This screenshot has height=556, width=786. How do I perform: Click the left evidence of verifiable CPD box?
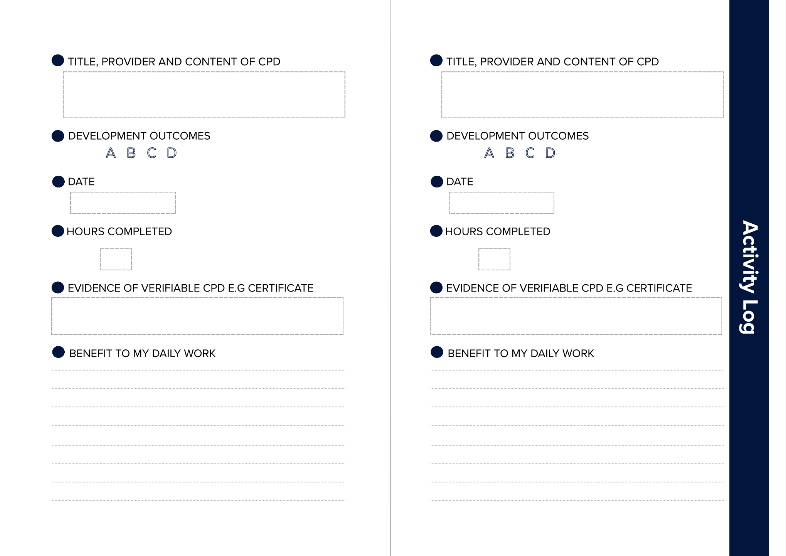coord(198,316)
